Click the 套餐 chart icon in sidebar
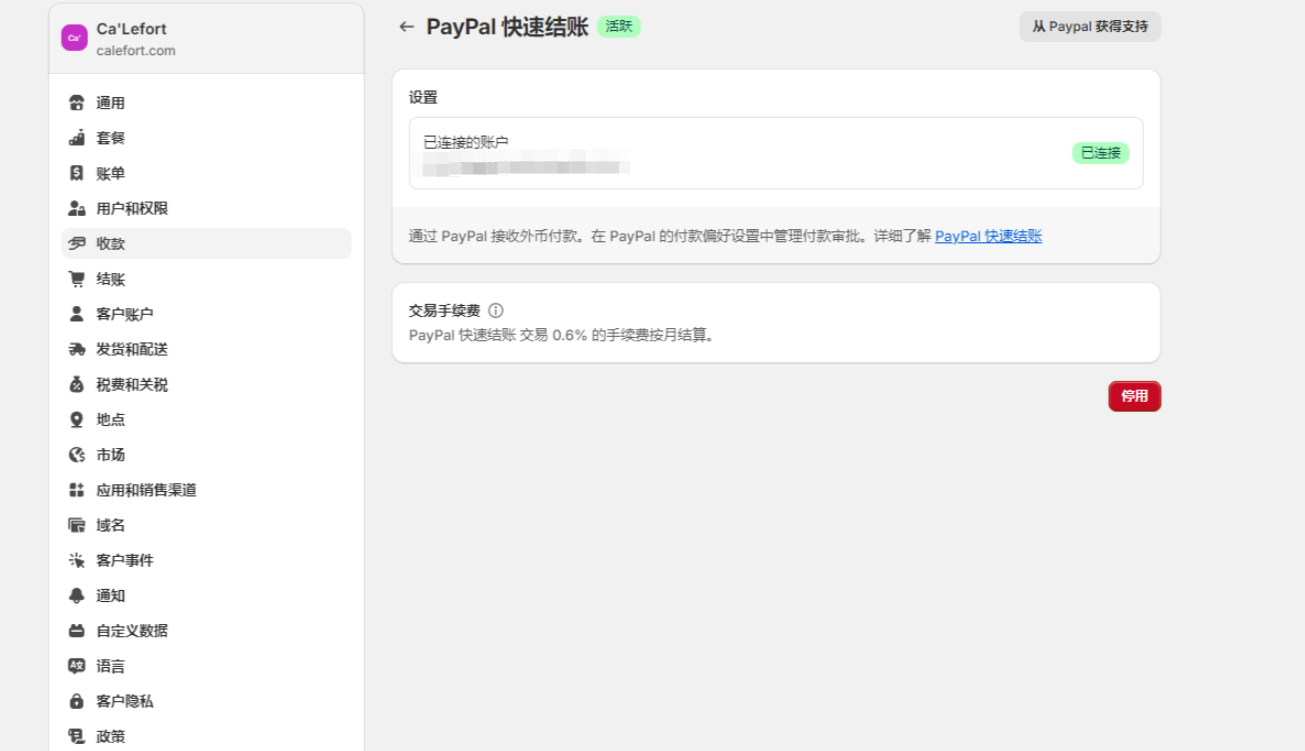The image size is (1305, 751). [x=77, y=138]
